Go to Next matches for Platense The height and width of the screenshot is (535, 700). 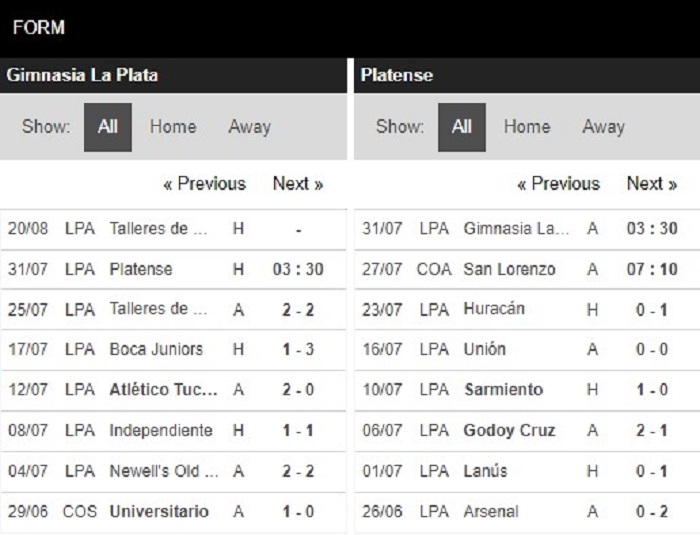coord(652,184)
